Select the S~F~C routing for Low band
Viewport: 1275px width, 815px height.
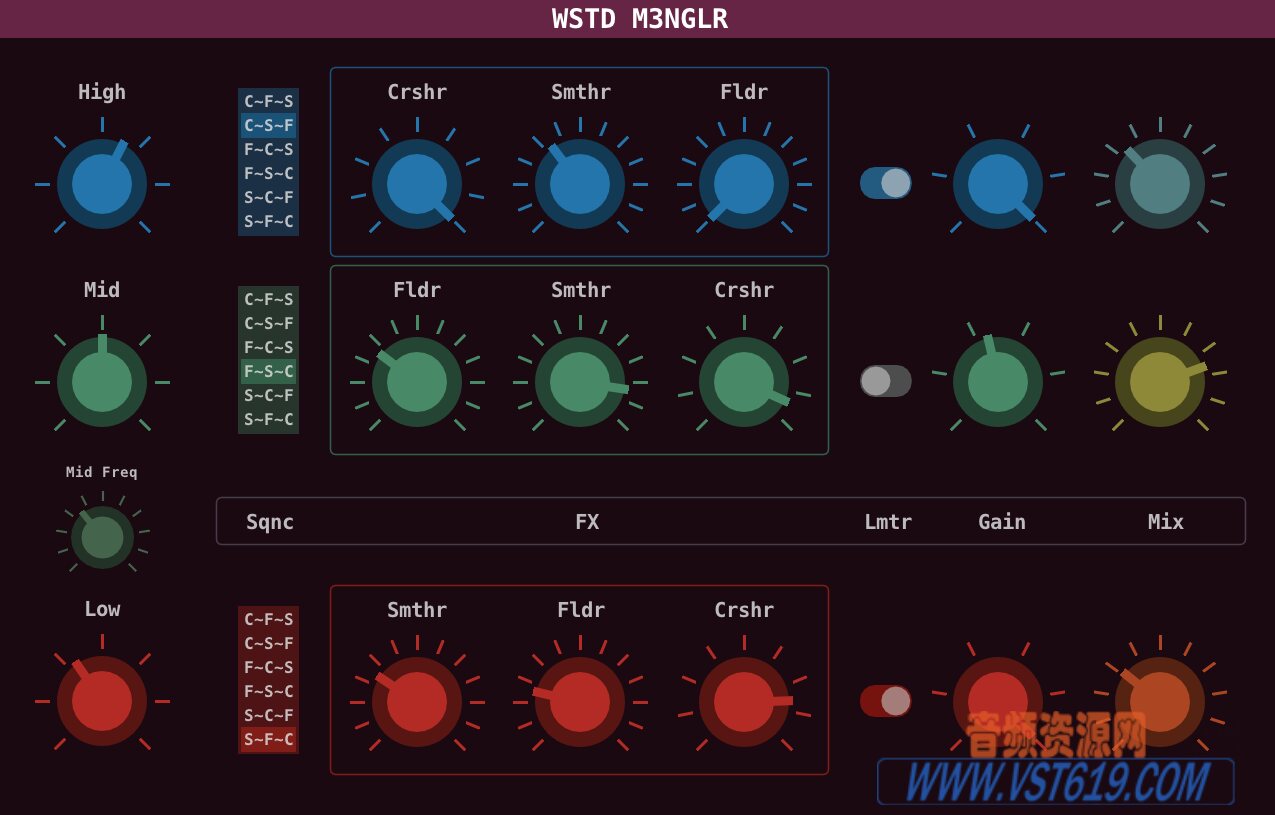(268, 739)
